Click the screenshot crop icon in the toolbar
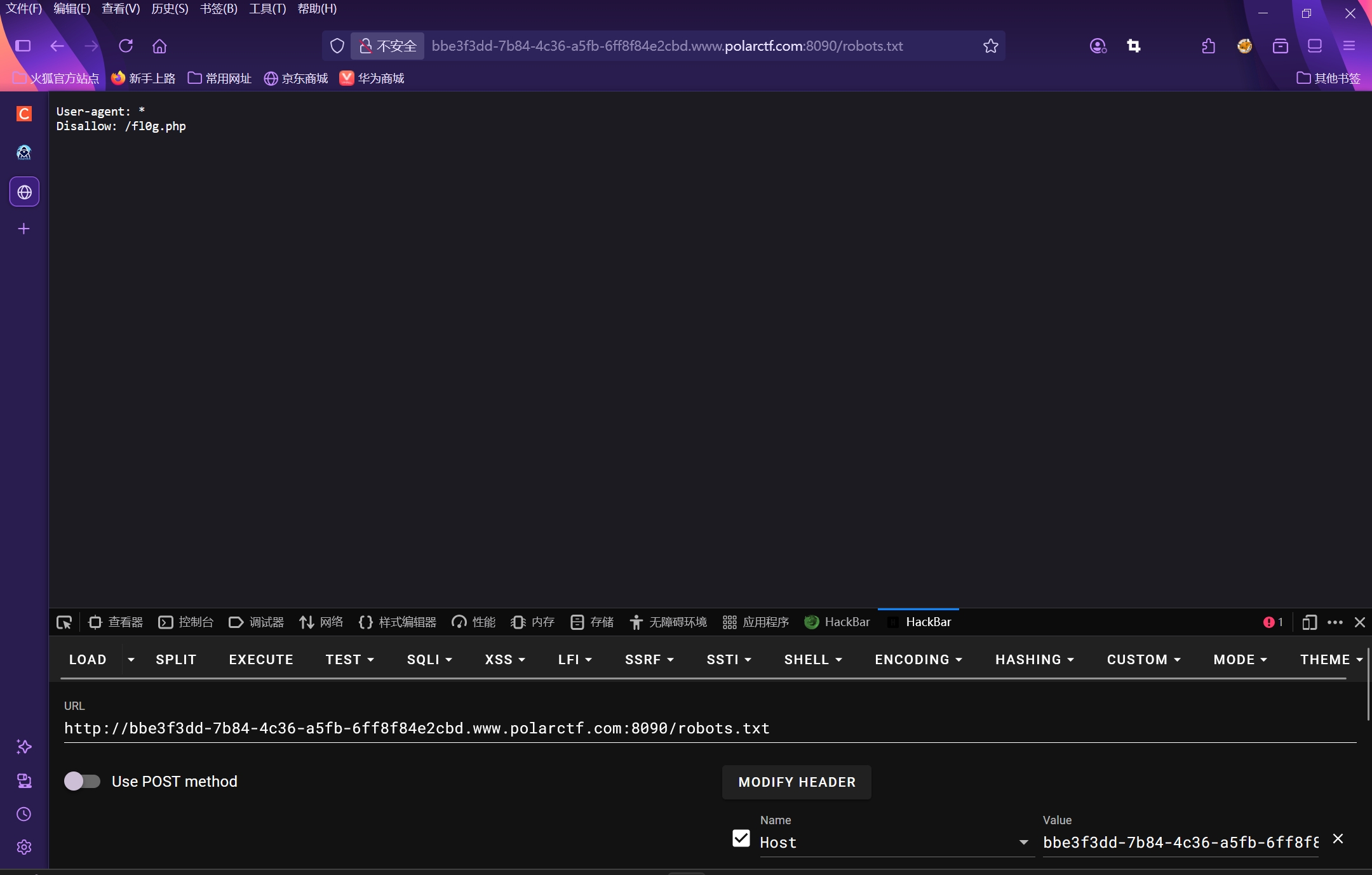The width and height of the screenshot is (1372, 875). click(x=1134, y=46)
